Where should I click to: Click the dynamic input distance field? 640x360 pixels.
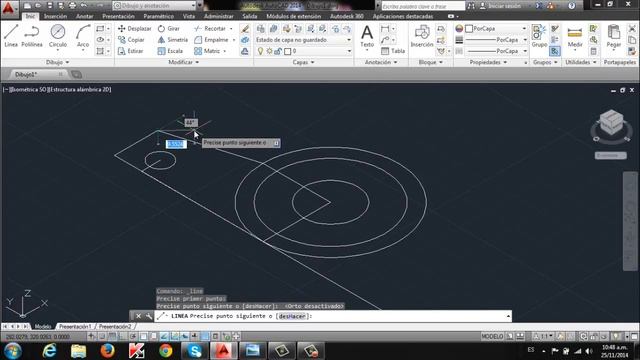click(176, 144)
